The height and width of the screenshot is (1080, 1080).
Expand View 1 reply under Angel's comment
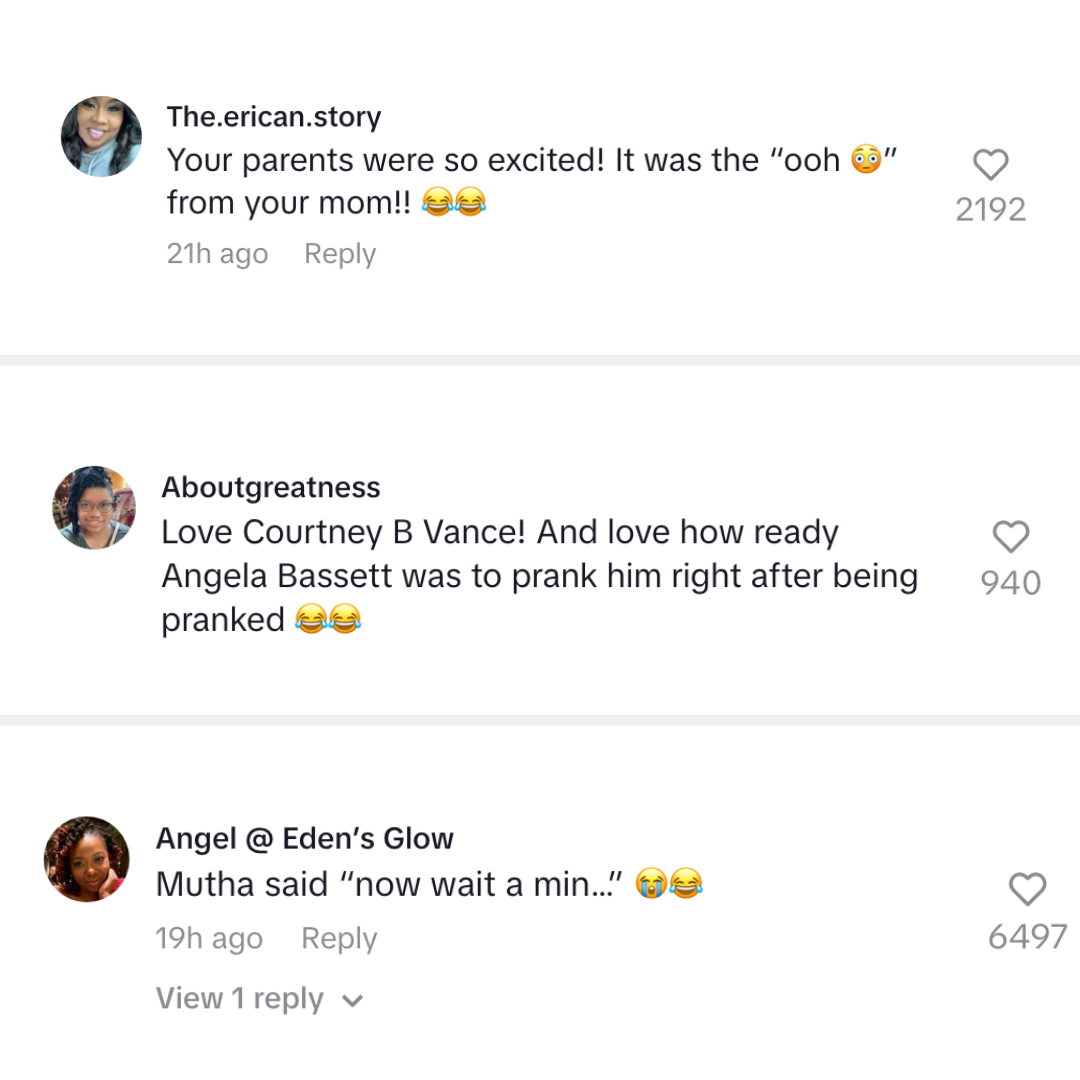tap(240, 998)
